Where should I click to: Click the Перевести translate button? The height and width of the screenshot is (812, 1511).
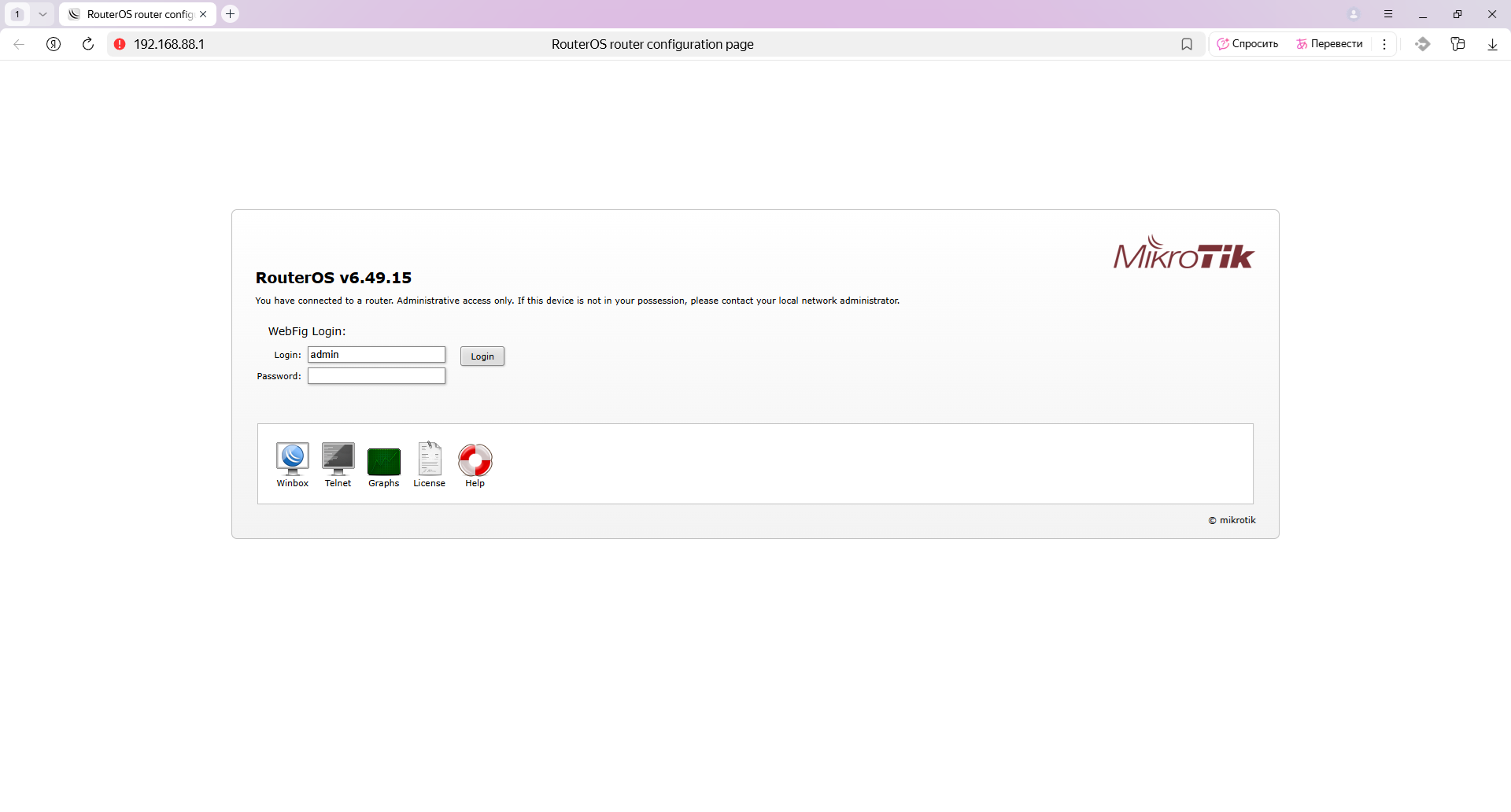coord(1330,44)
